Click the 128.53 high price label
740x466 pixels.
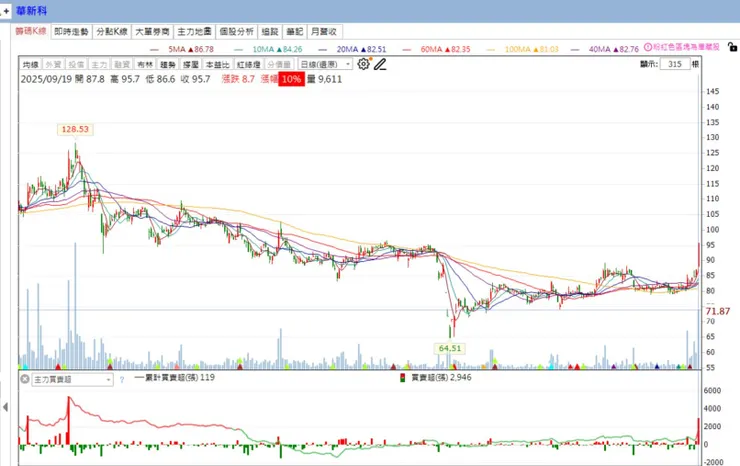75,129
